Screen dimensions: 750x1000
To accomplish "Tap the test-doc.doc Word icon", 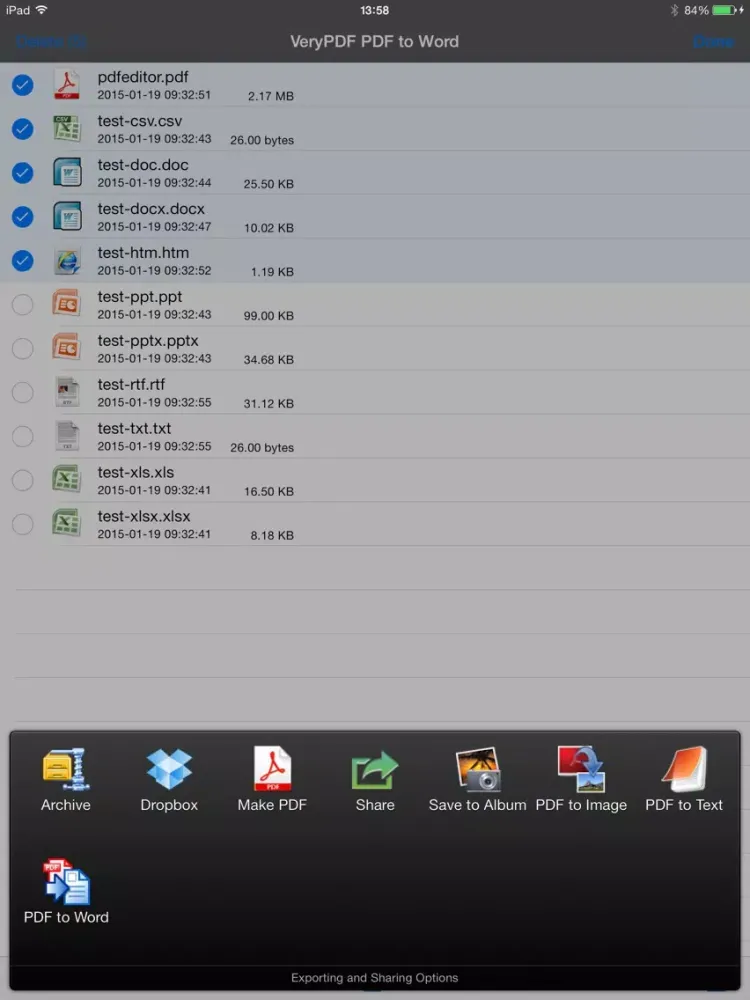I will [67, 172].
